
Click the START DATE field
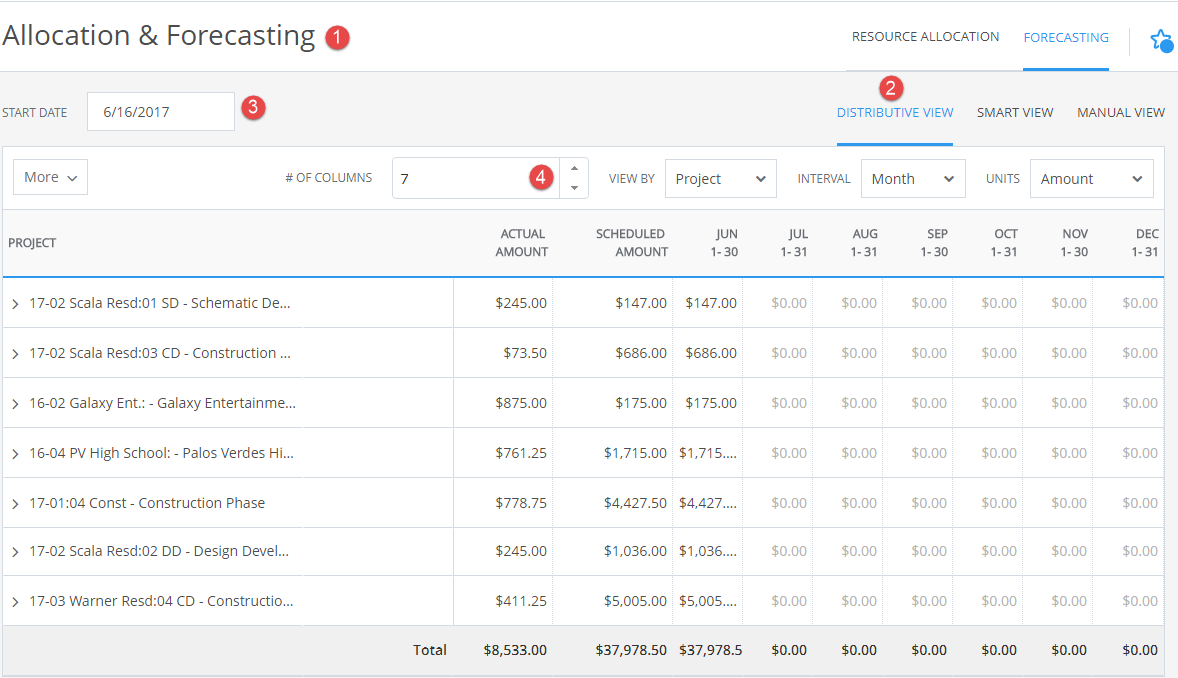(x=160, y=111)
